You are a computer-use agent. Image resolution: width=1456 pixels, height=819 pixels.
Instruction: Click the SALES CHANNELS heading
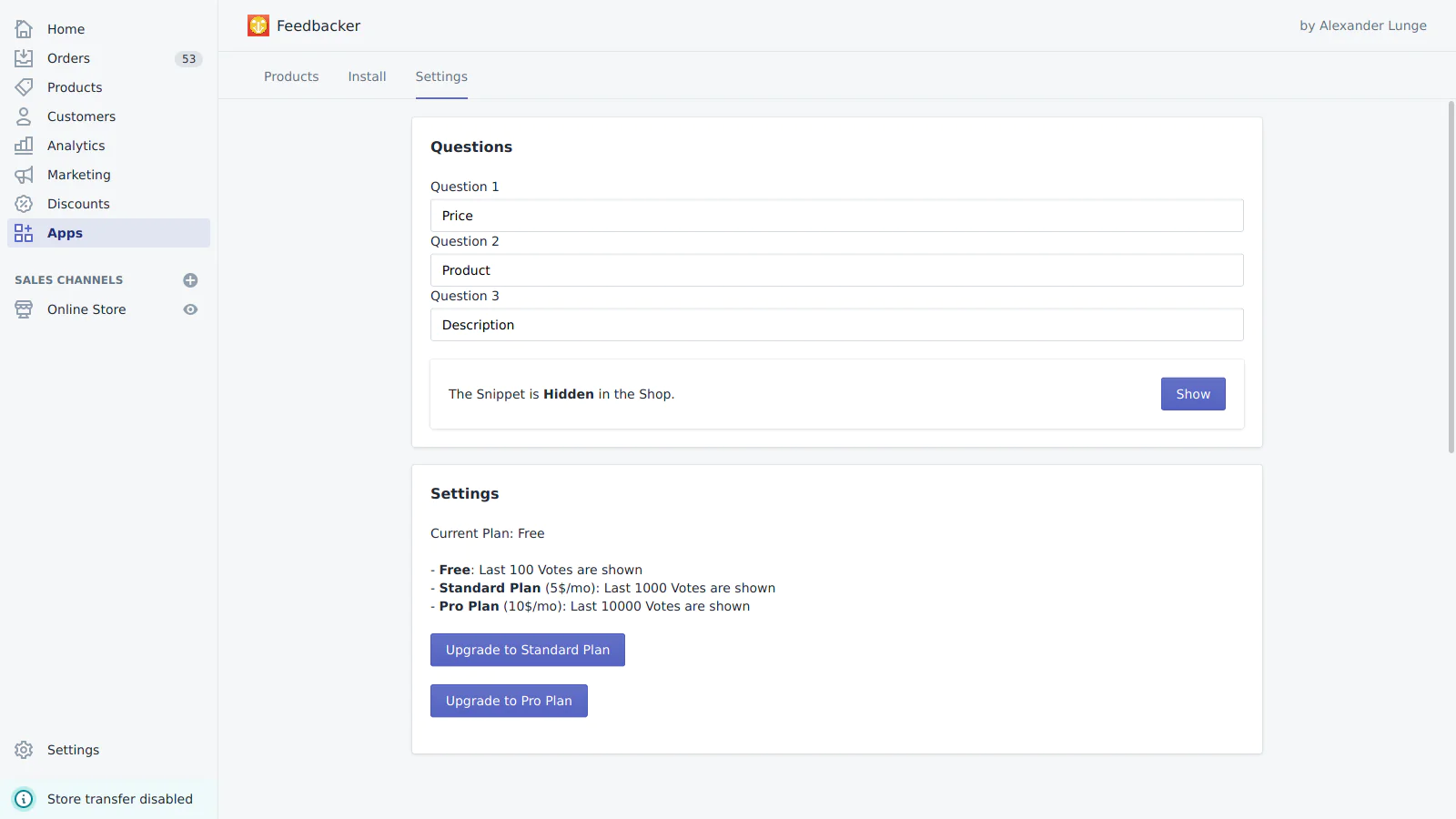click(x=69, y=280)
